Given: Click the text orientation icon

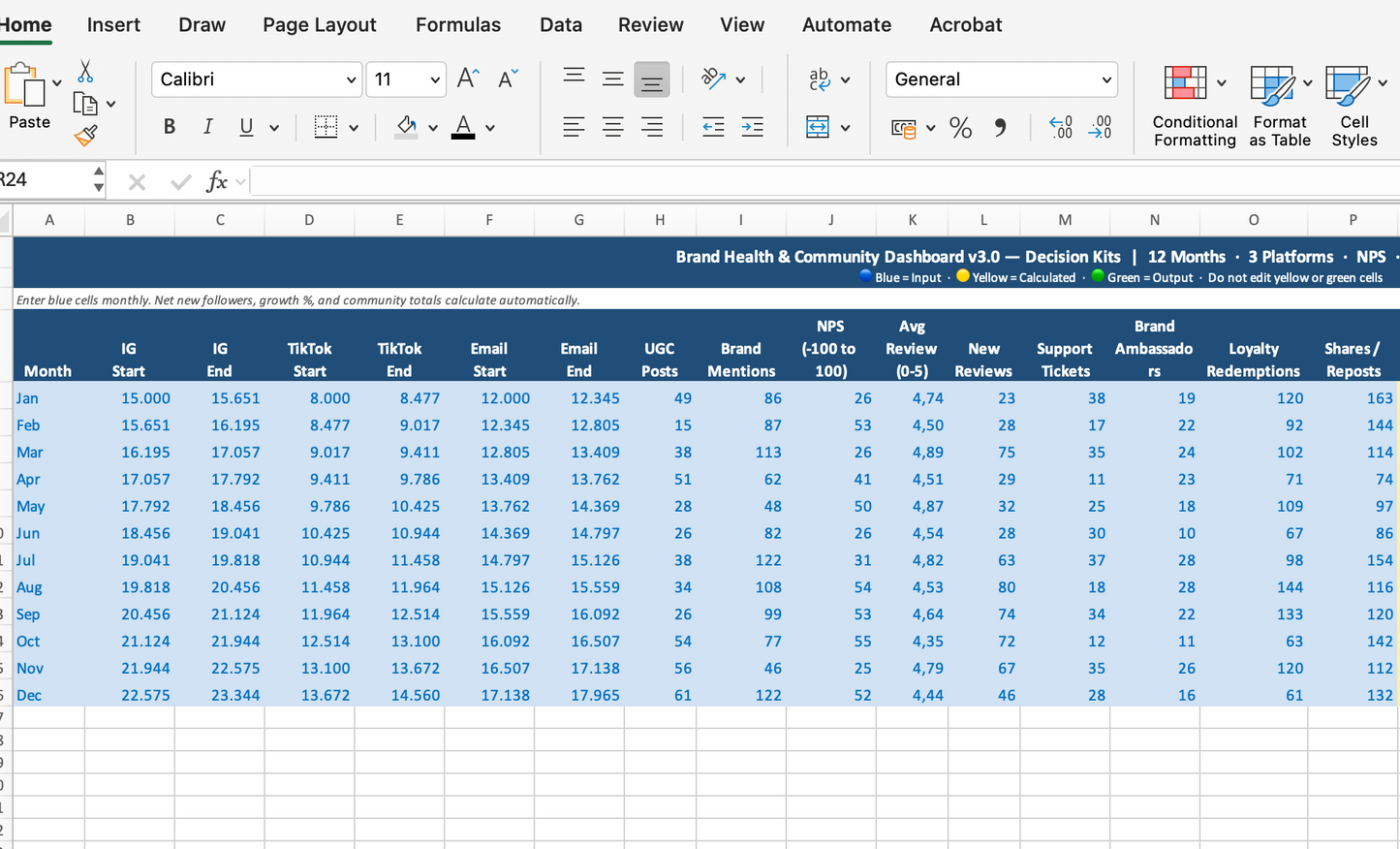Looking at the screenshot, I should click(x=714, y=79).
